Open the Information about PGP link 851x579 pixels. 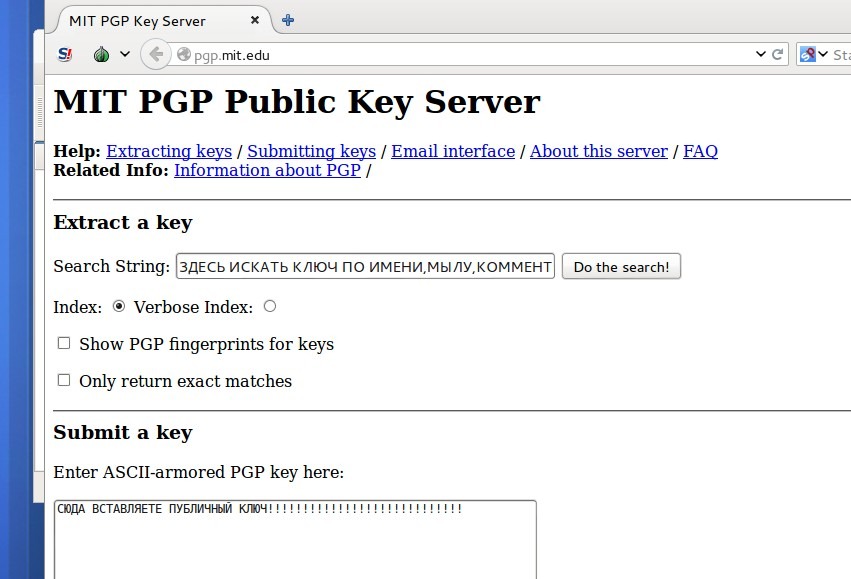point(267,170)
